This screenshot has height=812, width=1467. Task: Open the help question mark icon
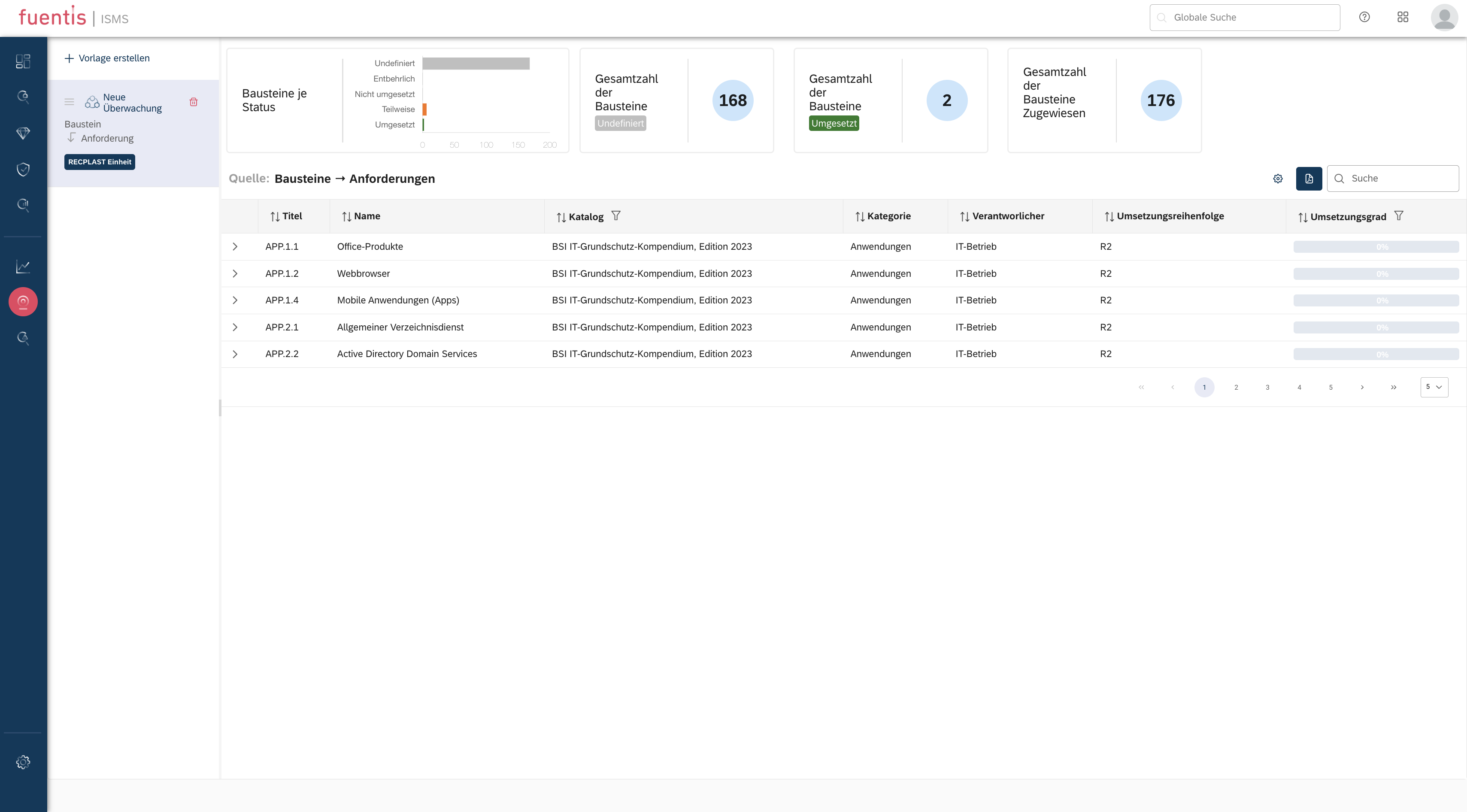tap(1364, 17)
